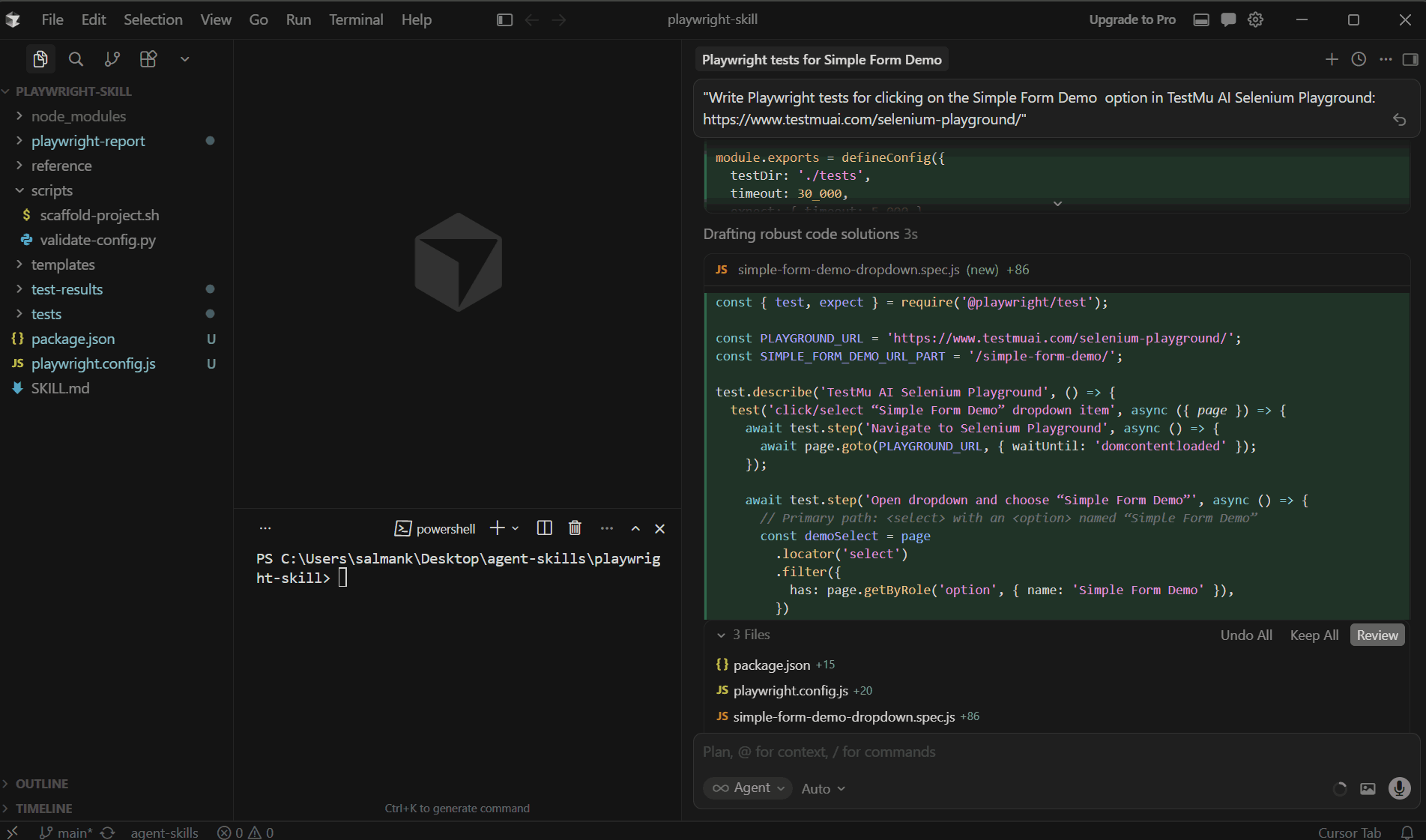Kill the terminal with the trash icon
The image size is (1426, 840).
pyautogui.click(x=575, y=528)
